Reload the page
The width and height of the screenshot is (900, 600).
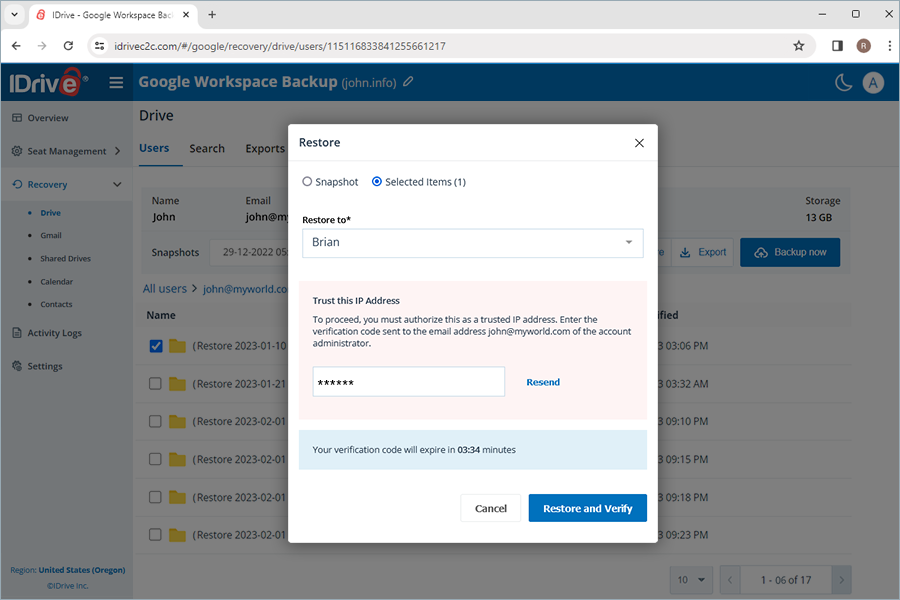click(x=68, y=46)
